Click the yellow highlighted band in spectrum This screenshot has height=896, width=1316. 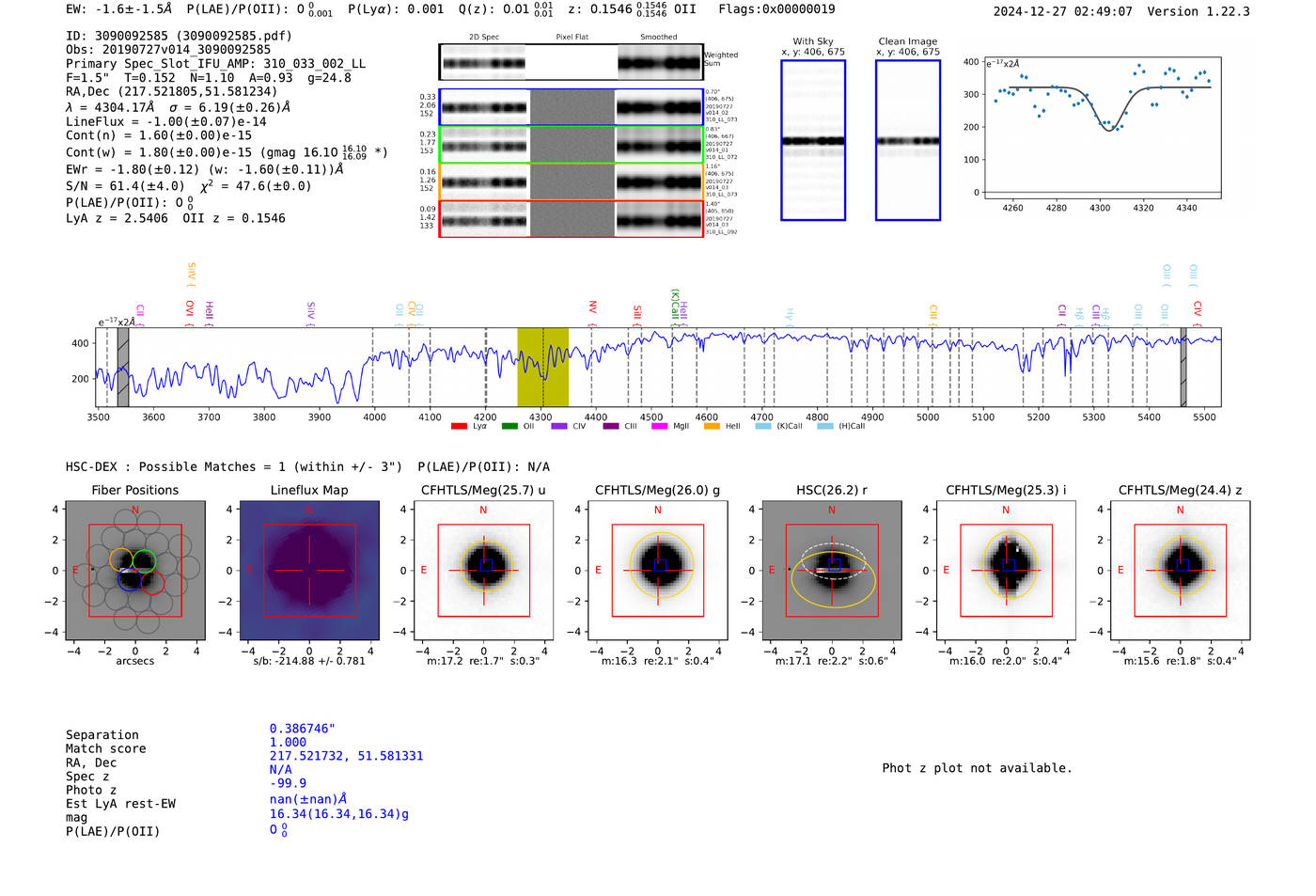542,367
